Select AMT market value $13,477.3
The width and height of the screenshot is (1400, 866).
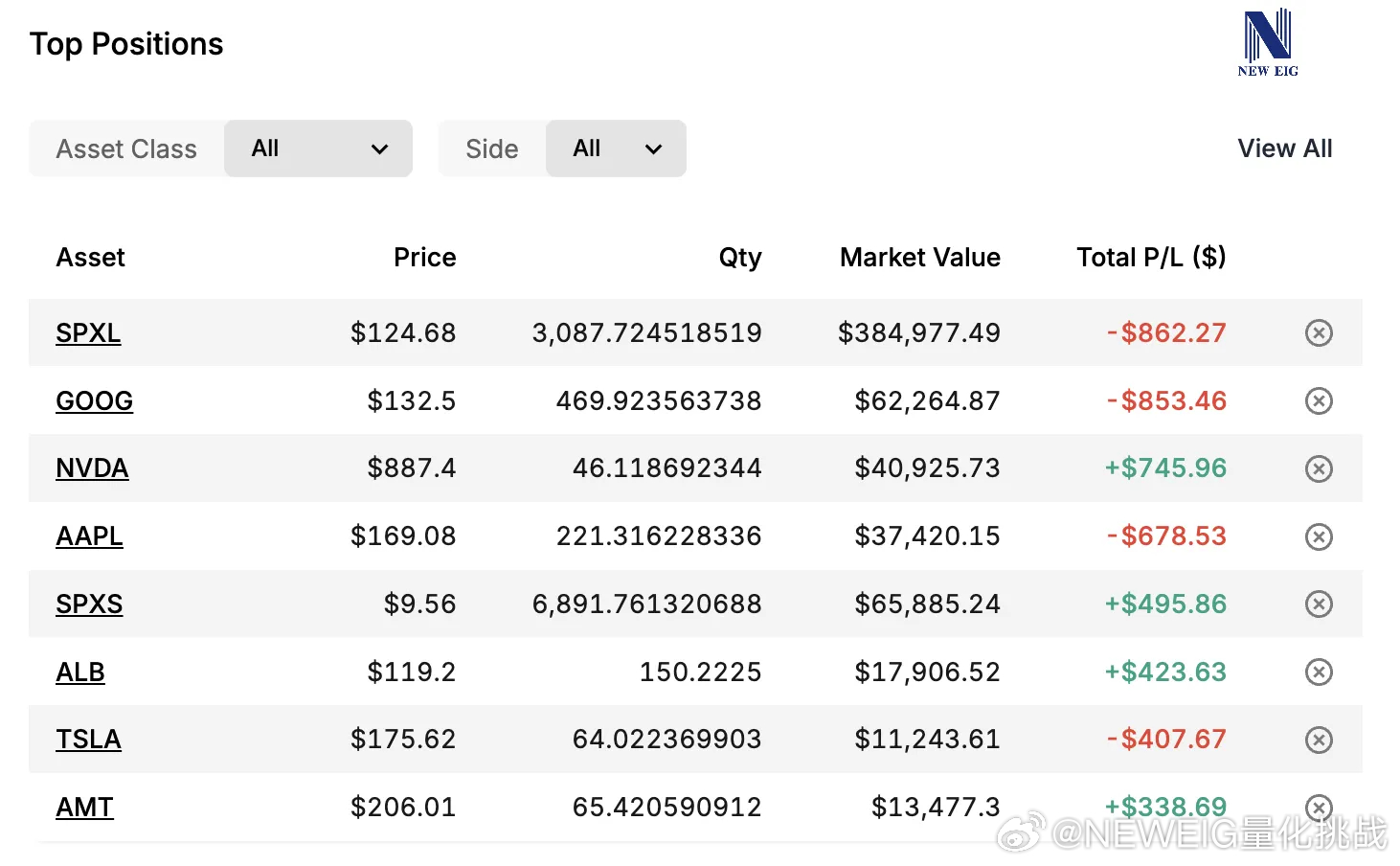click(936, 808)
